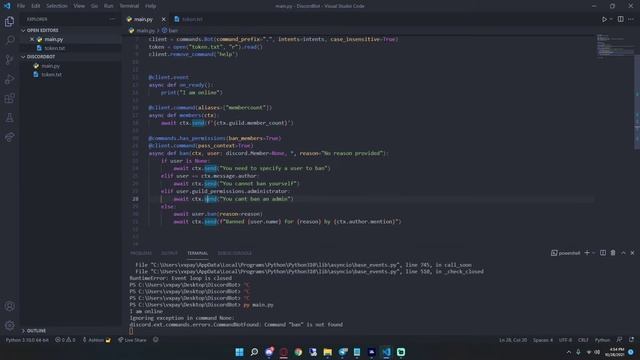Open errors and warnings count in status bar

click(x=65, y=340)
